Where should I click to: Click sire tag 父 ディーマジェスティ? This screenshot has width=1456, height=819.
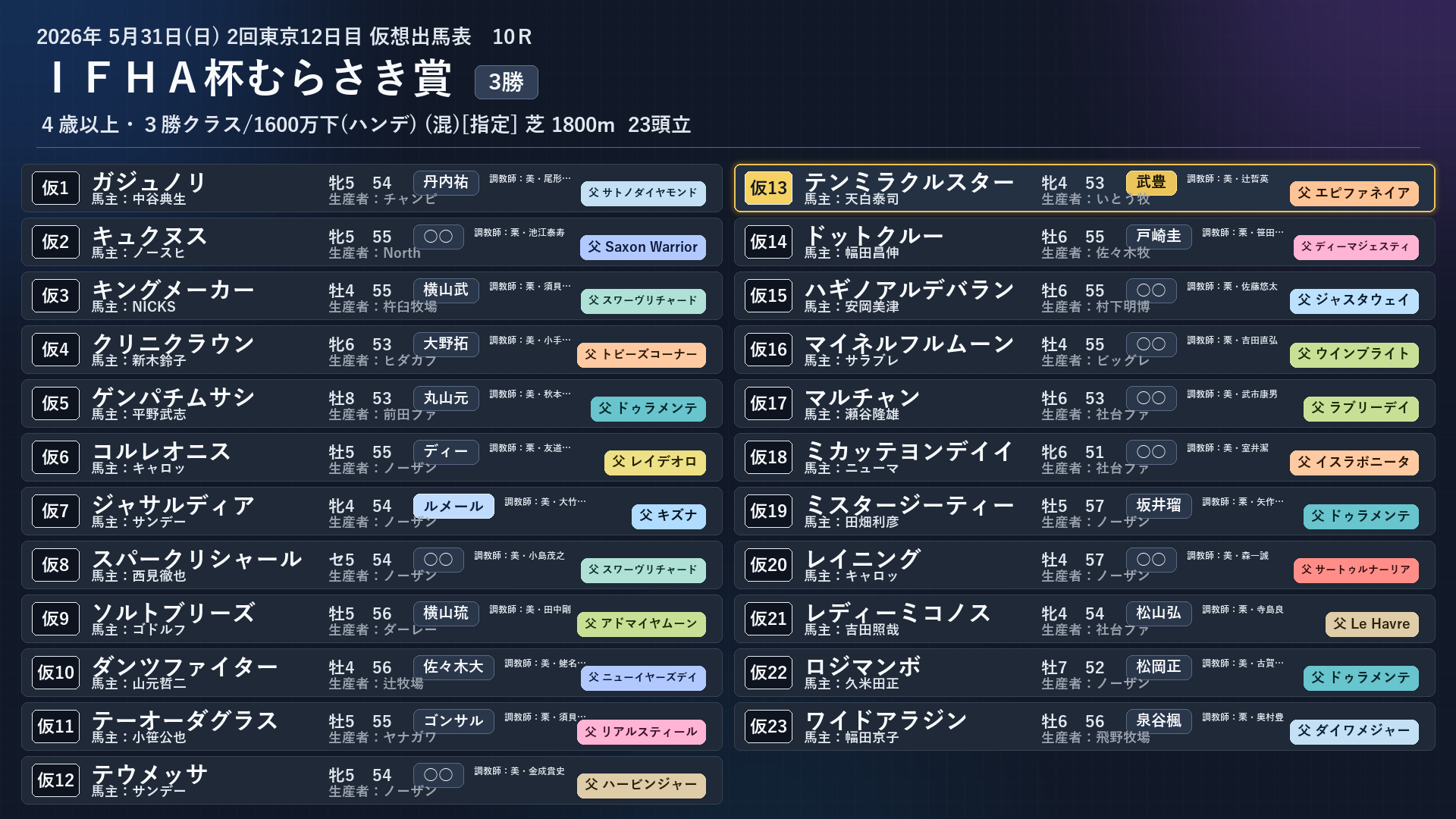(x=1356, y=247)
